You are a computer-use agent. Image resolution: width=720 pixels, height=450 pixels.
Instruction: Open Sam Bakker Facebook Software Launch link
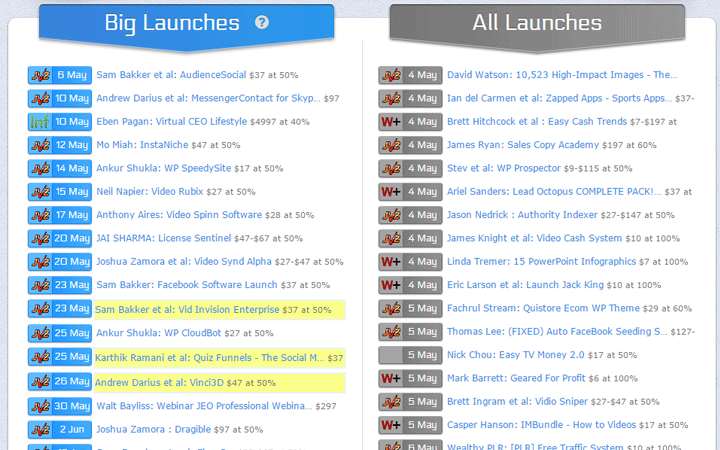[x=187, y=285]
